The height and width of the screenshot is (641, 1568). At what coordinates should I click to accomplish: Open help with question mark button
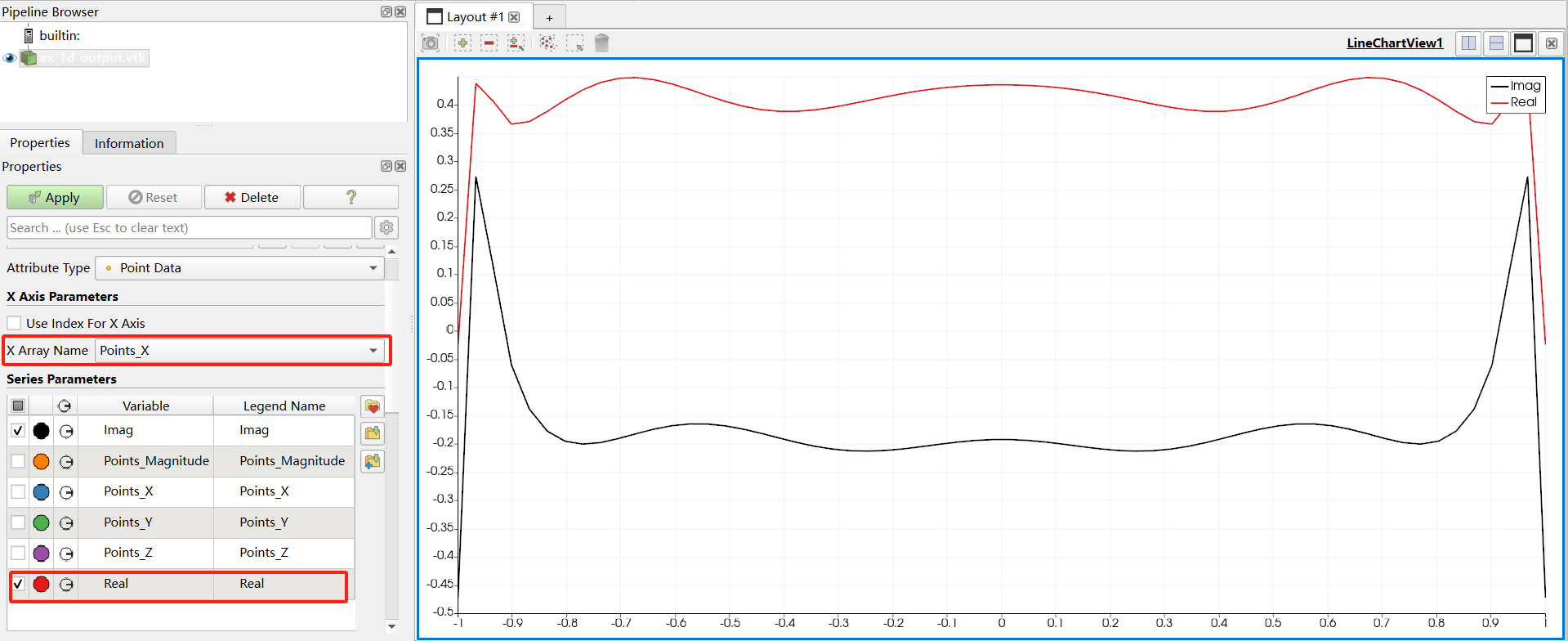351,198
